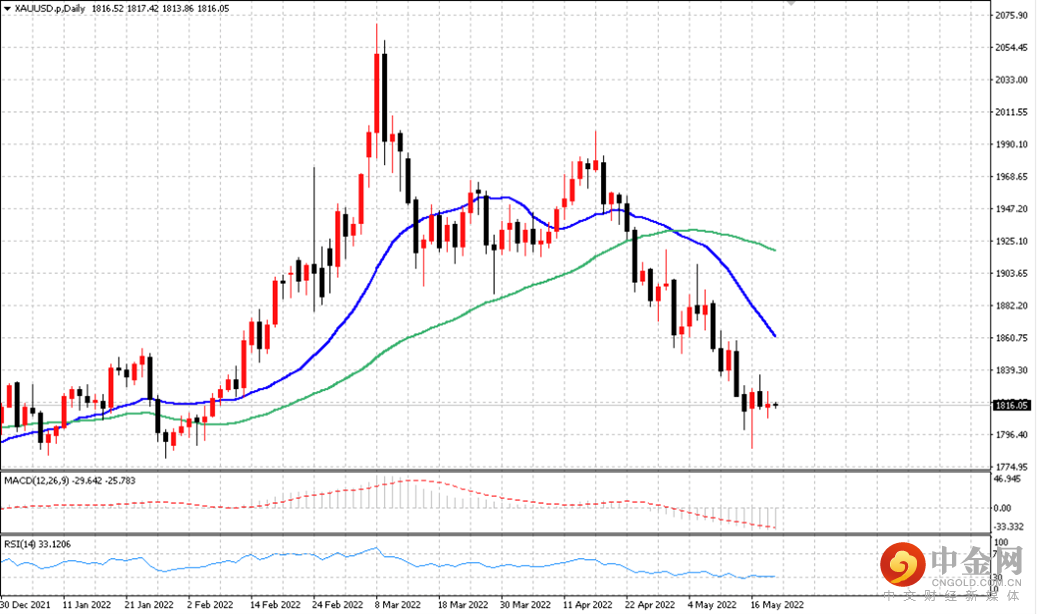Click the 0.00 MACD scale value
This screenshot has height=614, width=1037.
coord(1003,508)
